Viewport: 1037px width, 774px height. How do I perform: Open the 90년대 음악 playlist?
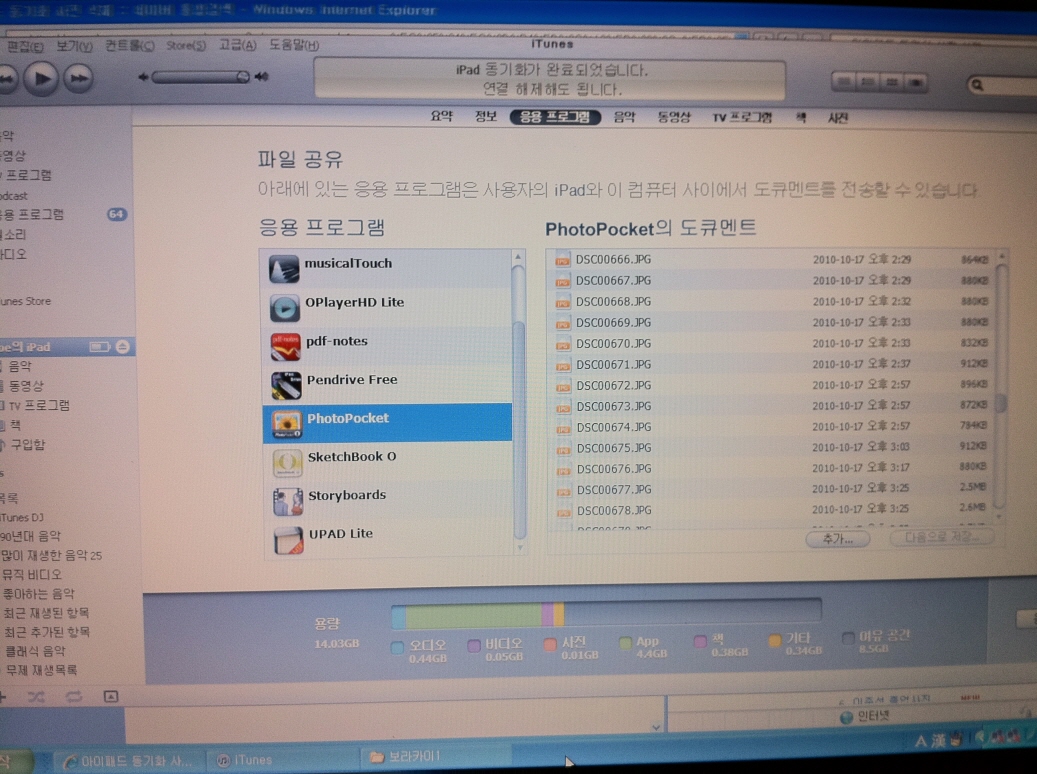click(30, 536)
